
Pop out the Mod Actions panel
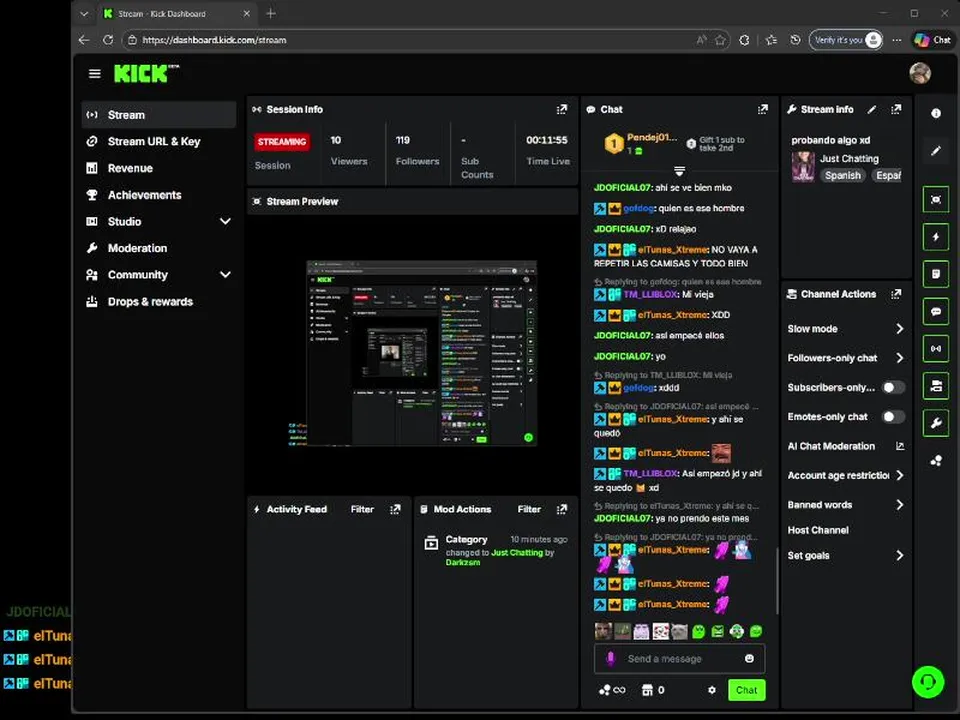[561, 509]
